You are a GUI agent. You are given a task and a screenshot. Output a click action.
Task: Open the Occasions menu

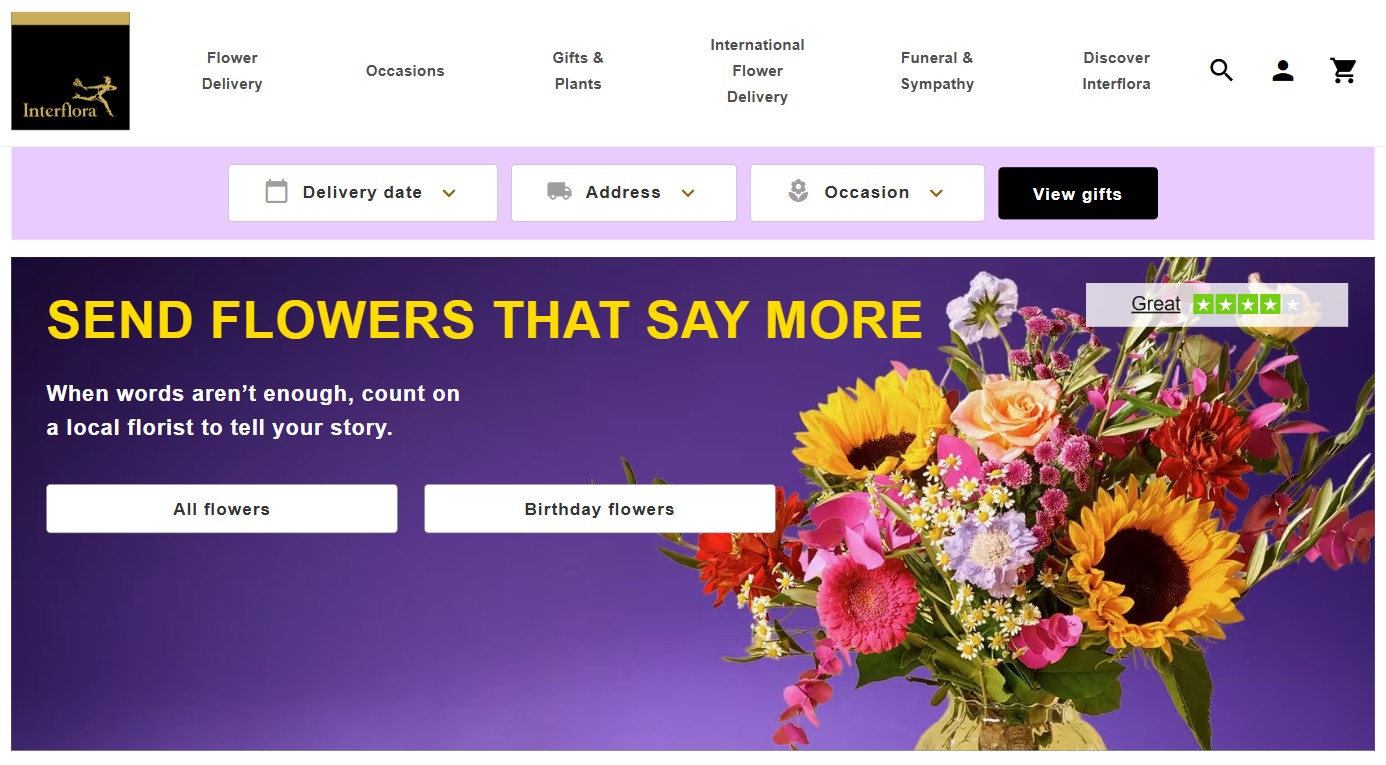tap(405, 71)
